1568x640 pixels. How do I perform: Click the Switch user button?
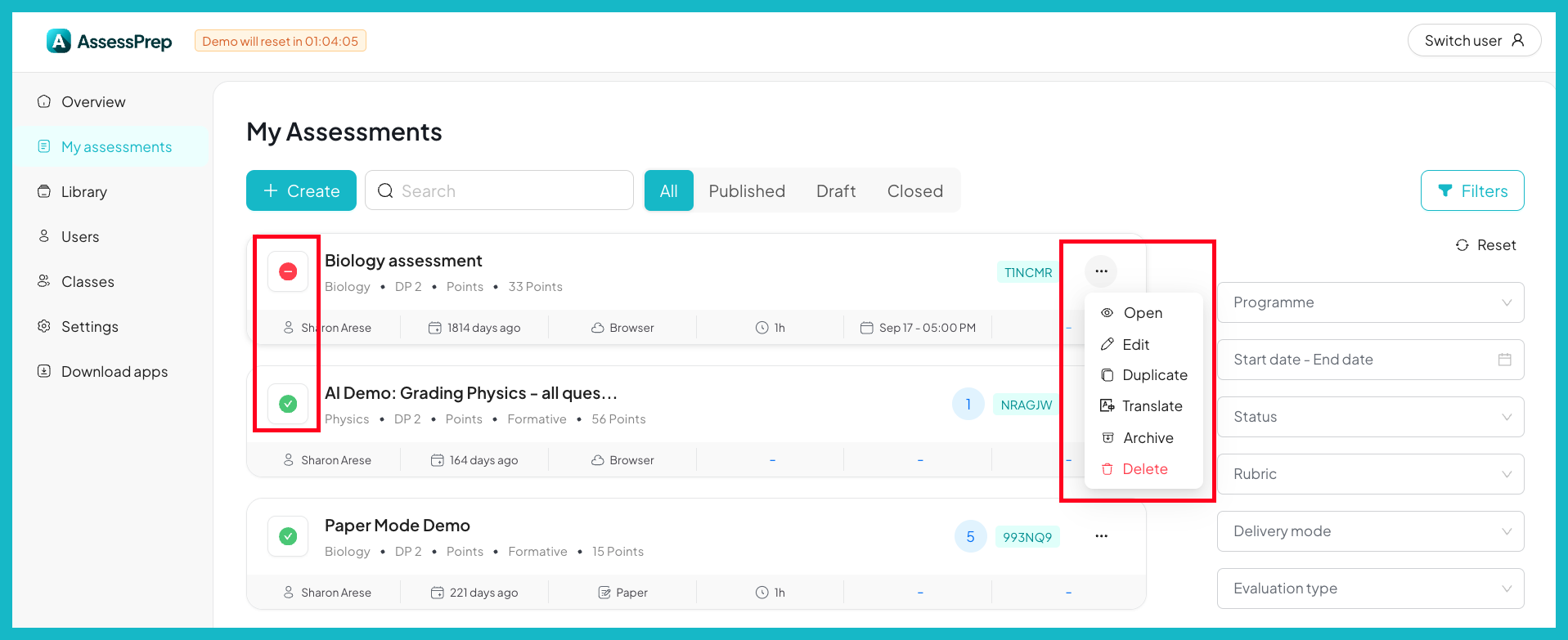pyautogui.click(x=1474, y=40)
